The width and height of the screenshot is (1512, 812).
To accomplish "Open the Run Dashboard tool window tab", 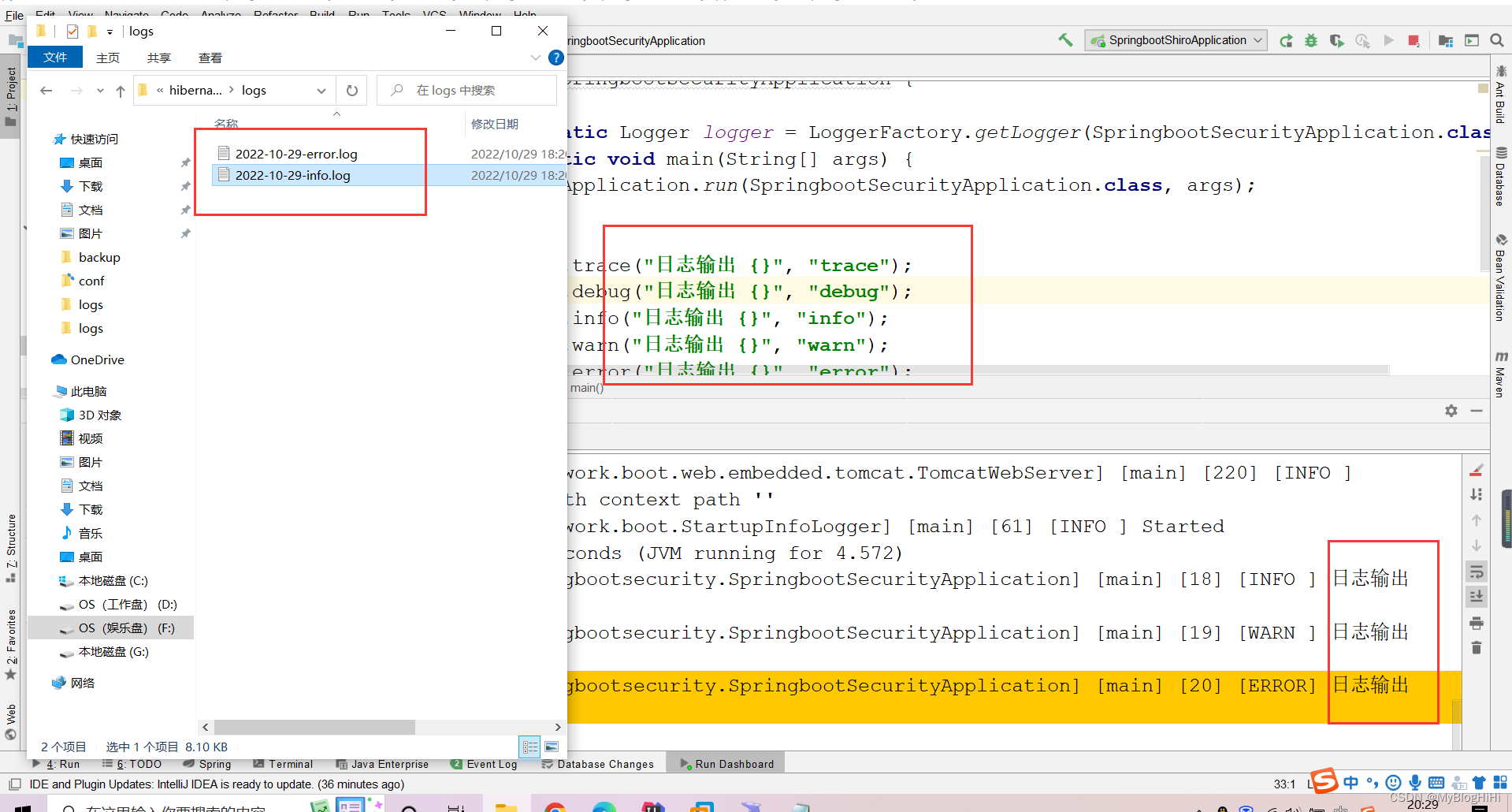I will (726, 764).
